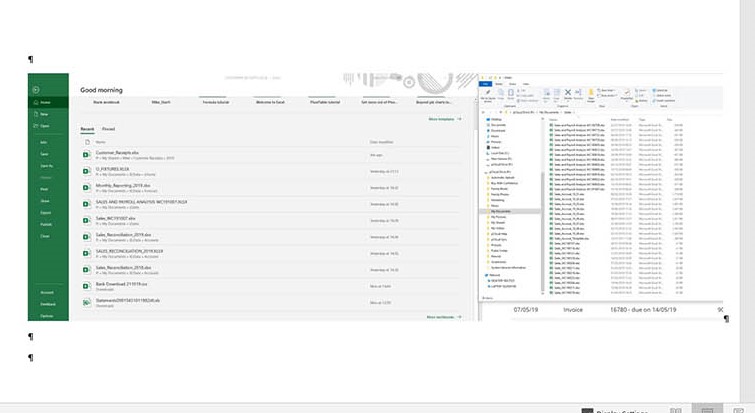Select Videos in Explorer navigation pane
Viewport: 755px width, 413px height.
click(x=494, y=147)
